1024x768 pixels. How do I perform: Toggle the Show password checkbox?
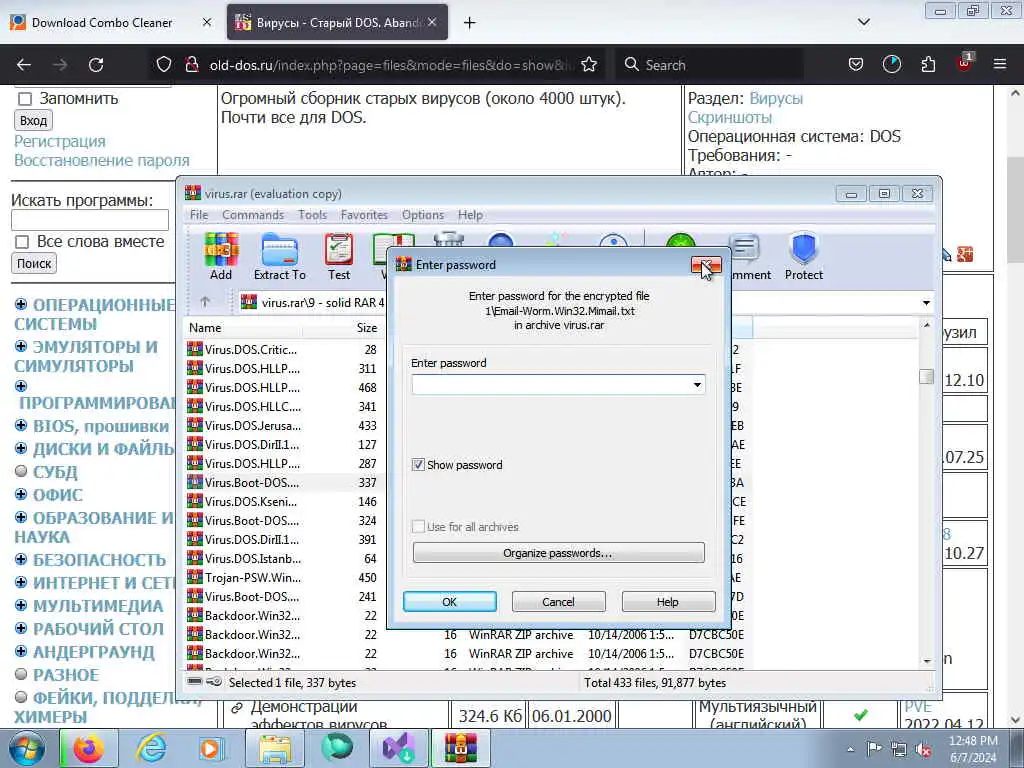click(418, 465)
